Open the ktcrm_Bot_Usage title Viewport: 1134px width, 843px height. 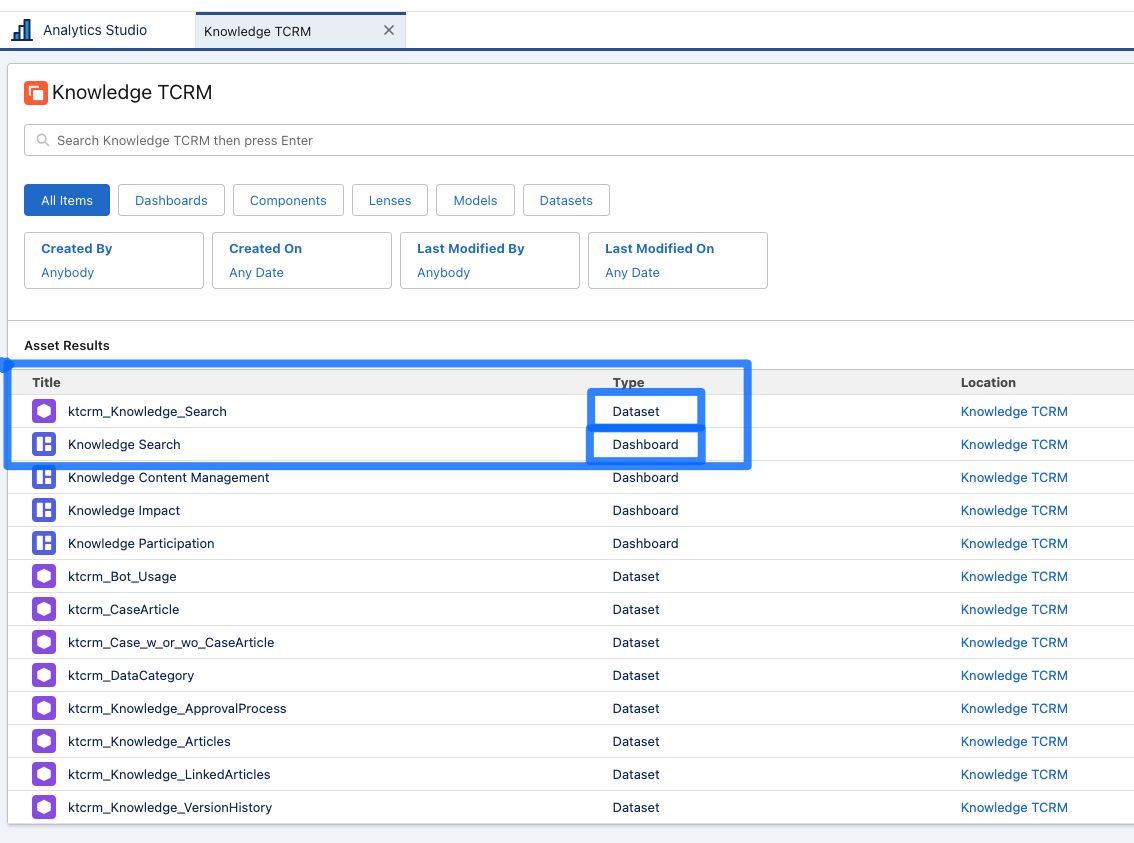coord(122,576)
